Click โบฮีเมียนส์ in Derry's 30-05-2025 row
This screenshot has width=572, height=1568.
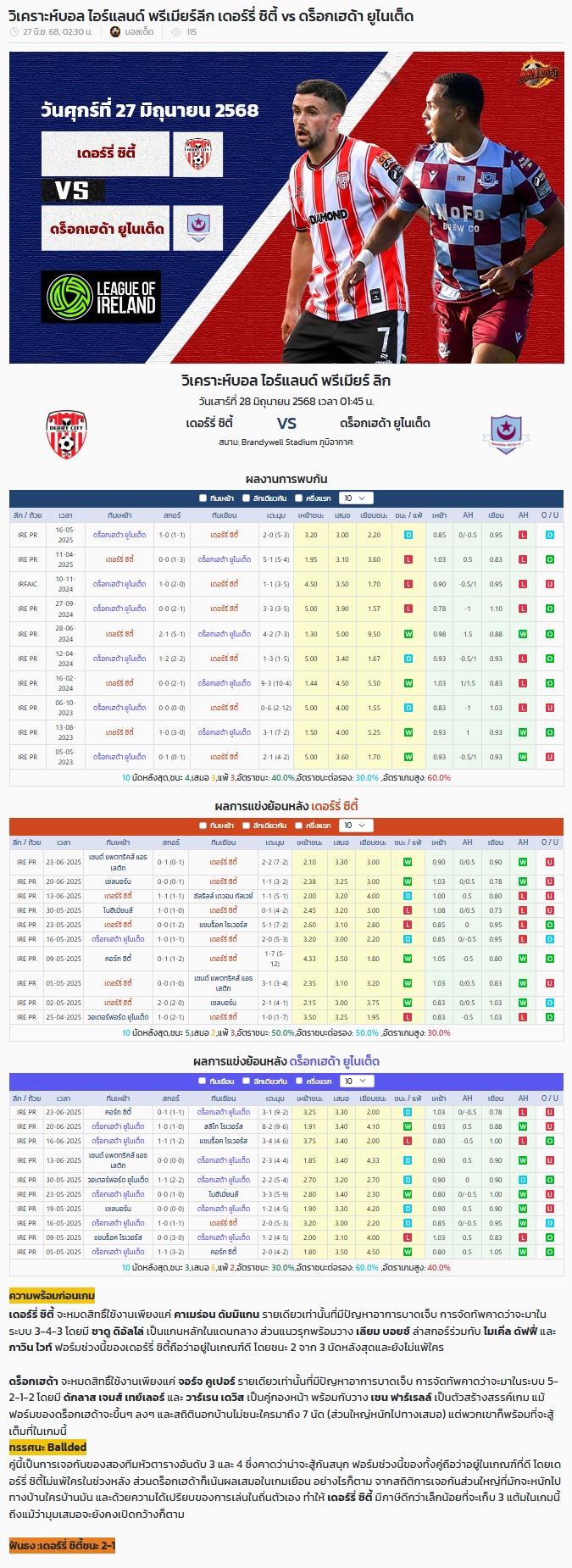[x=118, y=910]
